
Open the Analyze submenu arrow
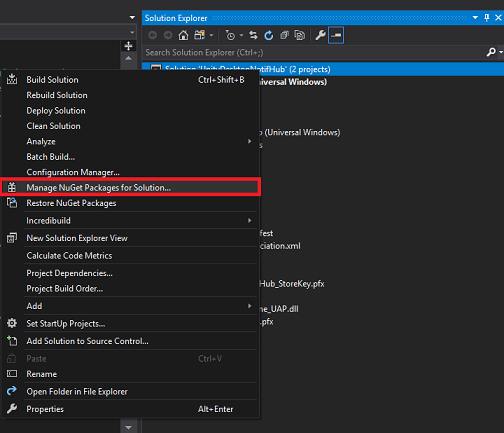pos(249,141)
